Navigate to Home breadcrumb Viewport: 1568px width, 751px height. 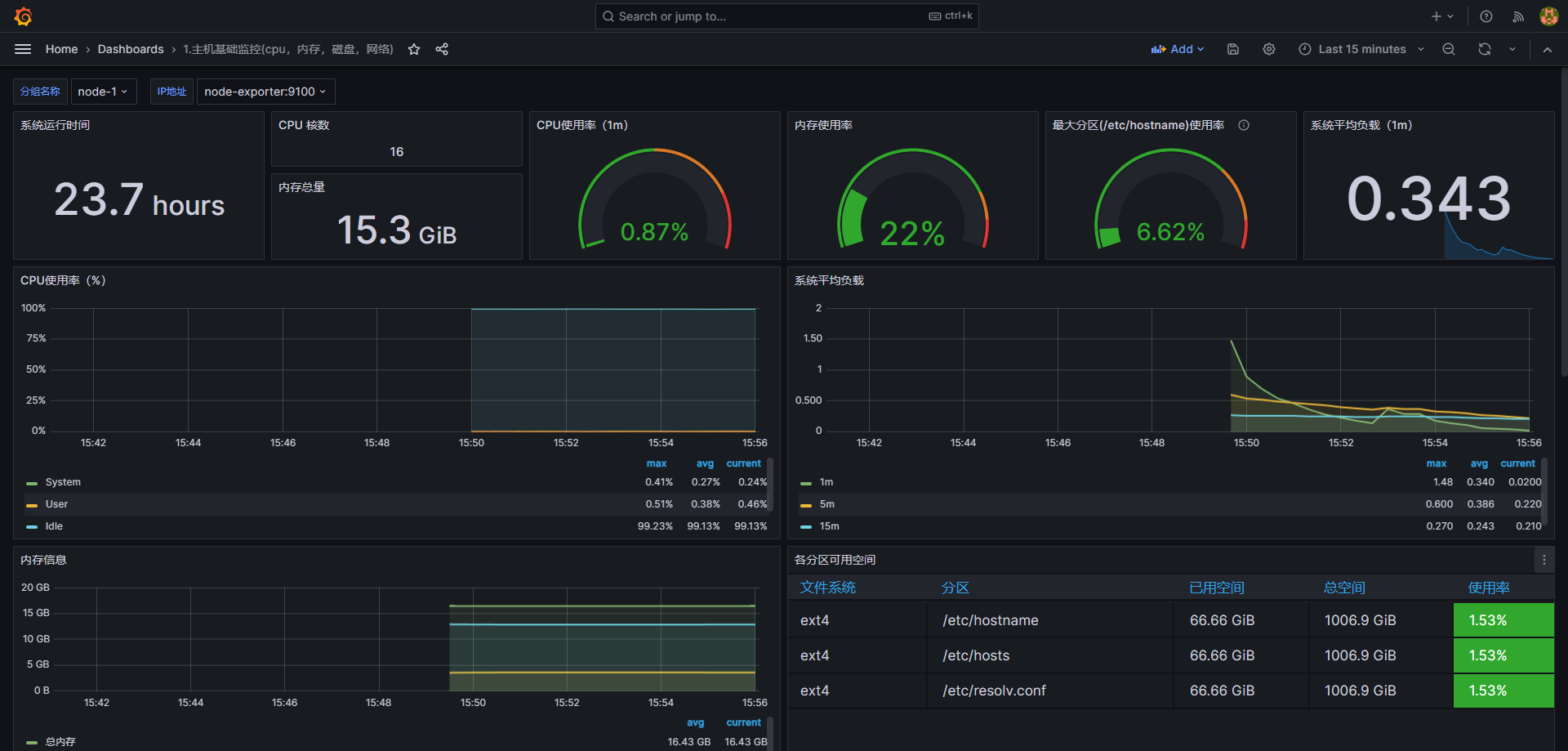point(61,49)
